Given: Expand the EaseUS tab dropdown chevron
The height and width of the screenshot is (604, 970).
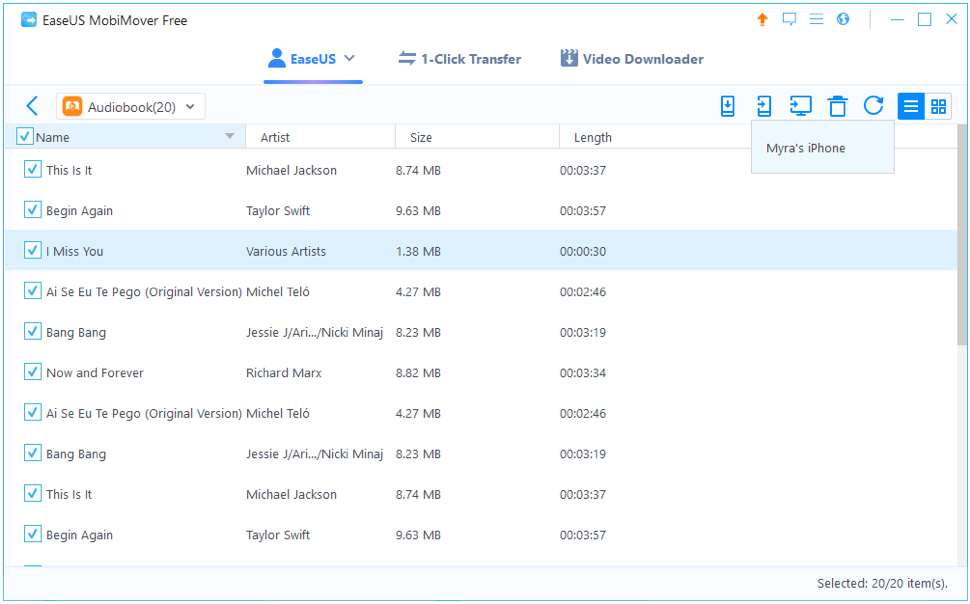Looking at the screenshot, I should pos(350,58).
